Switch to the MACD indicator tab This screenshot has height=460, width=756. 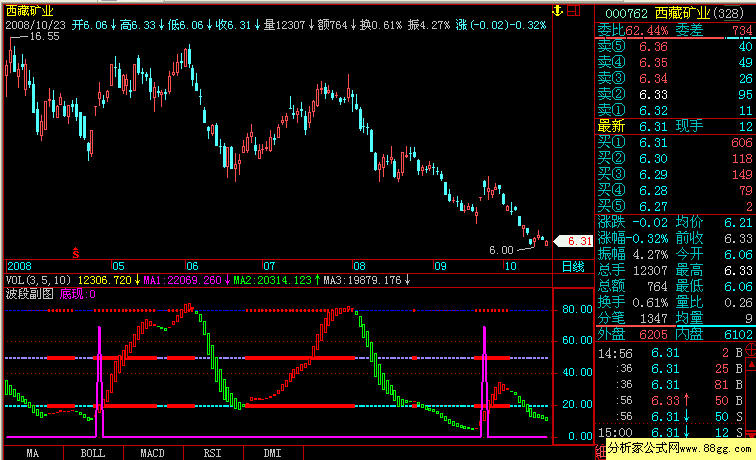[x=152, y=453]
